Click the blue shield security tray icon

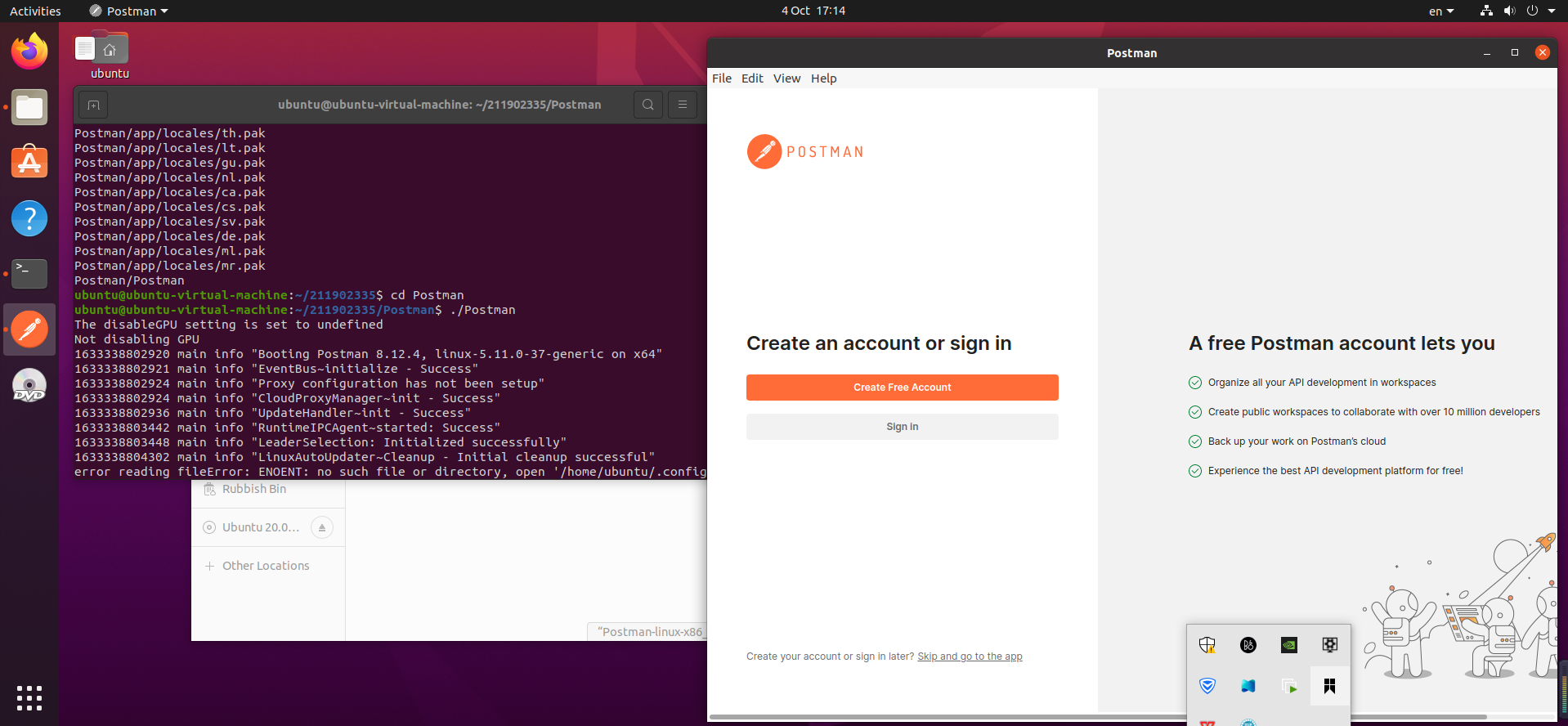(1207, 686)
